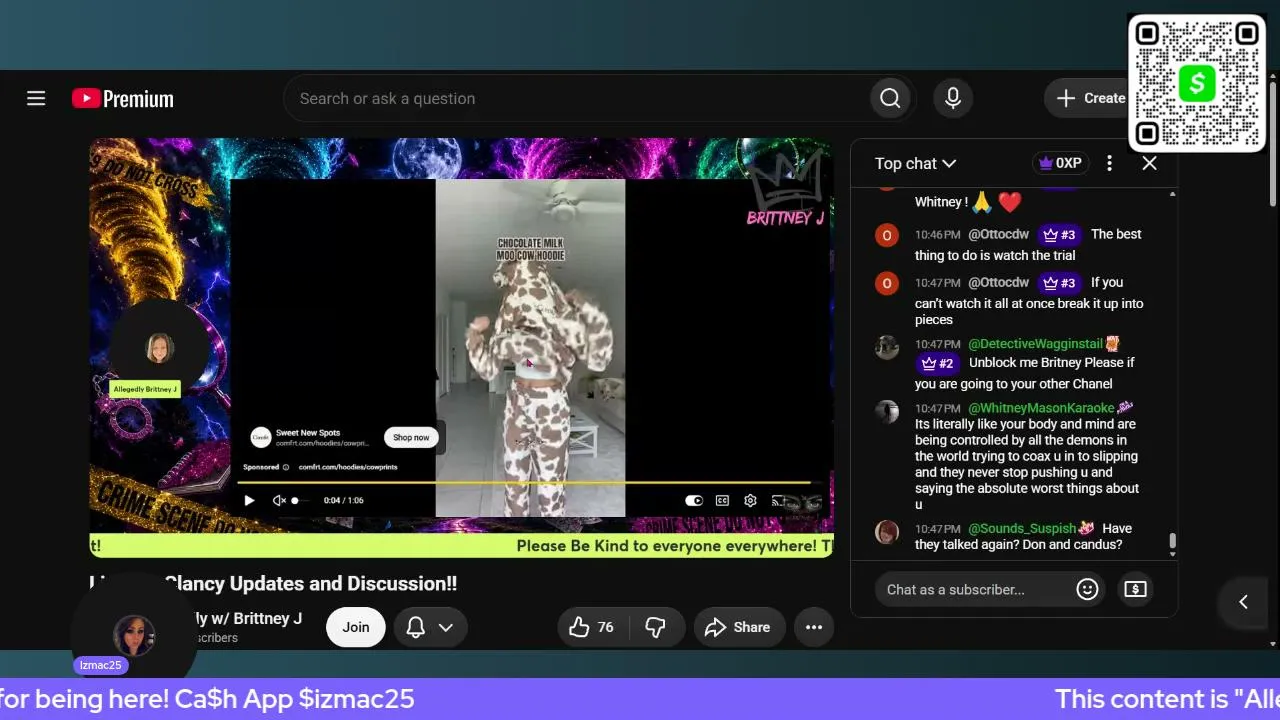View the 0XP crown points badge

point(1060,163)
